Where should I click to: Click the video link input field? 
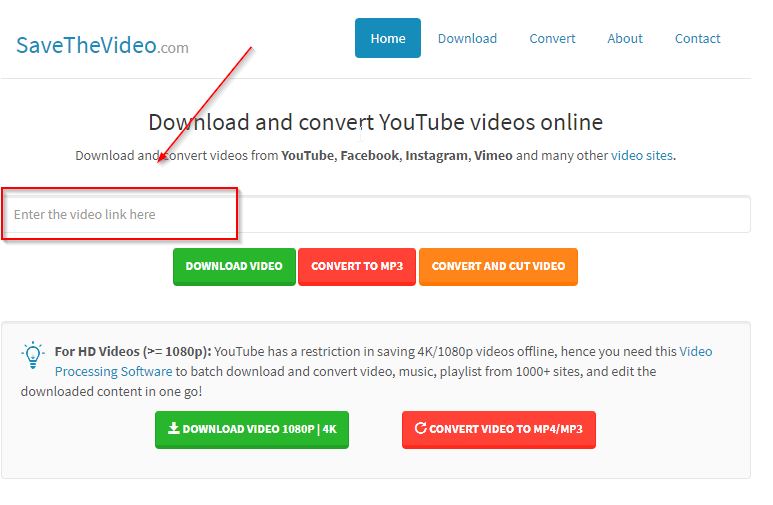pos(376,214)
